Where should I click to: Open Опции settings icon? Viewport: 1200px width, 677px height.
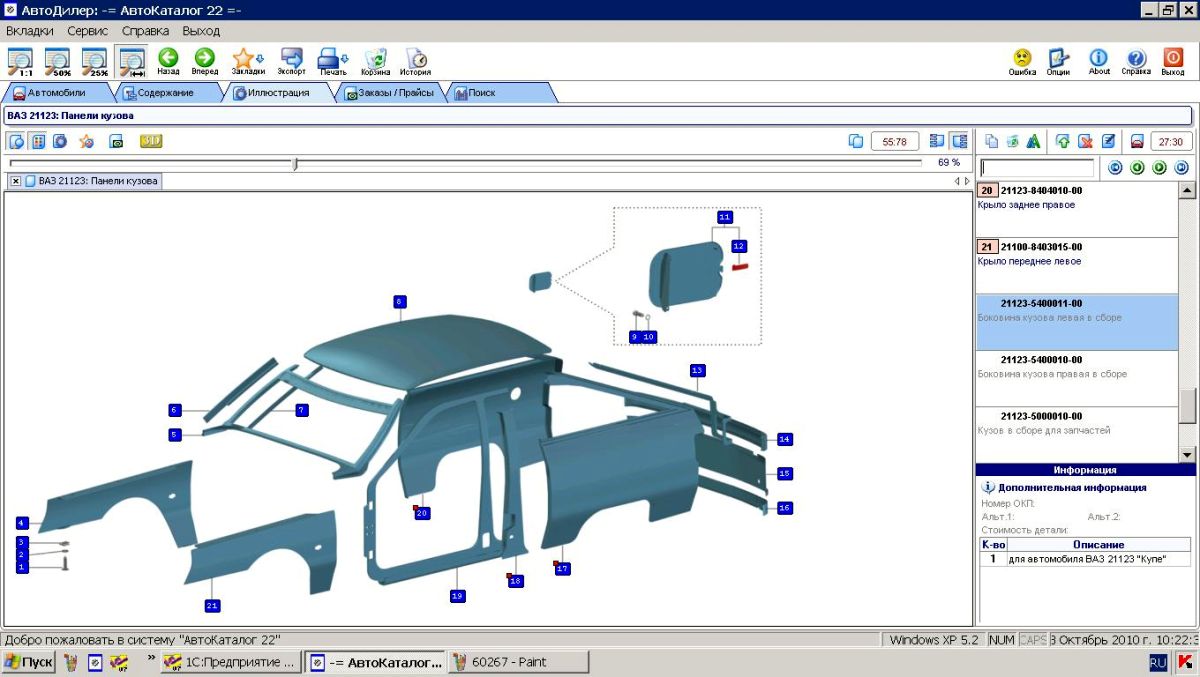(1059, 62)
